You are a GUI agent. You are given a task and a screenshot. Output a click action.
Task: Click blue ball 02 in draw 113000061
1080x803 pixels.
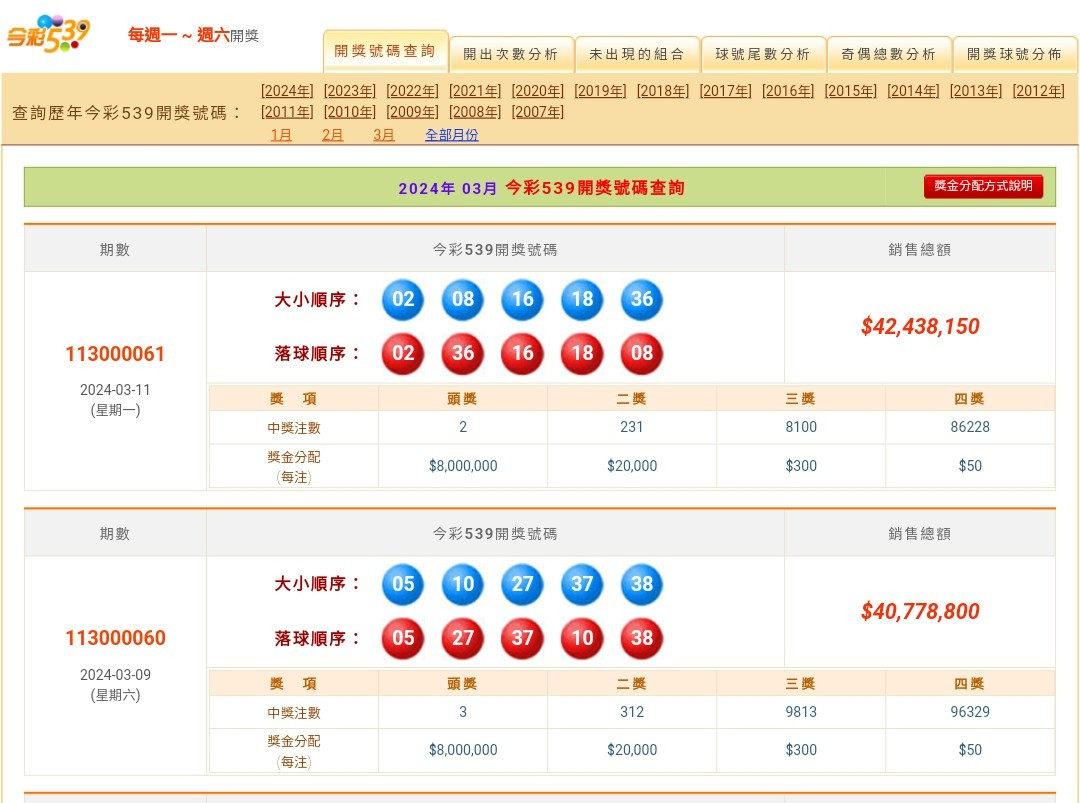click(x=403, y=300)
